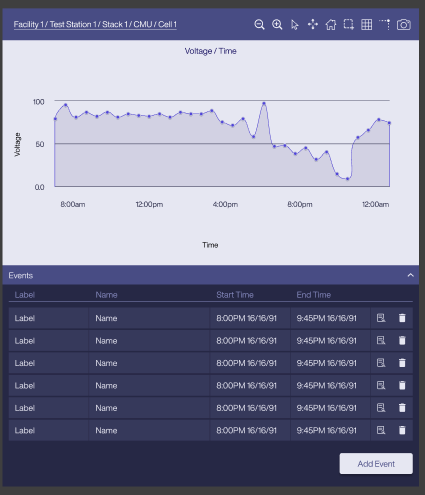The height and width of the screenshot is (495, 425).
Task: Click the 50 voltage axis tick label
Action: (x=40, y=144)
